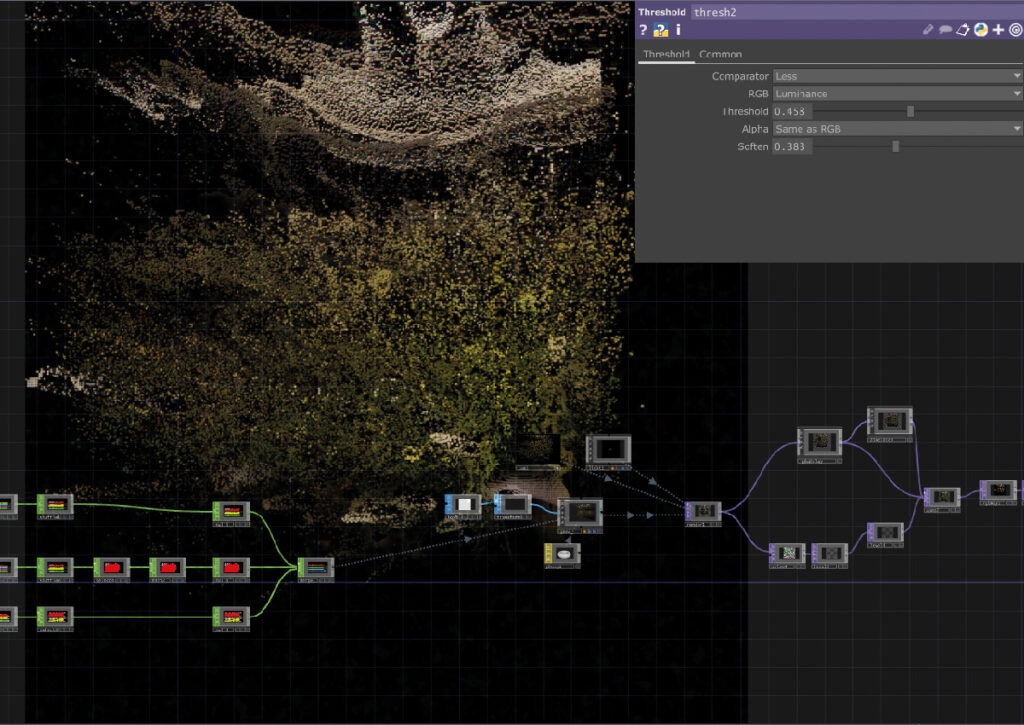The height and width of the screenshot is (725, 1024).
Task: Click the Threshold value field 0.458
Action: click(791, 111)
